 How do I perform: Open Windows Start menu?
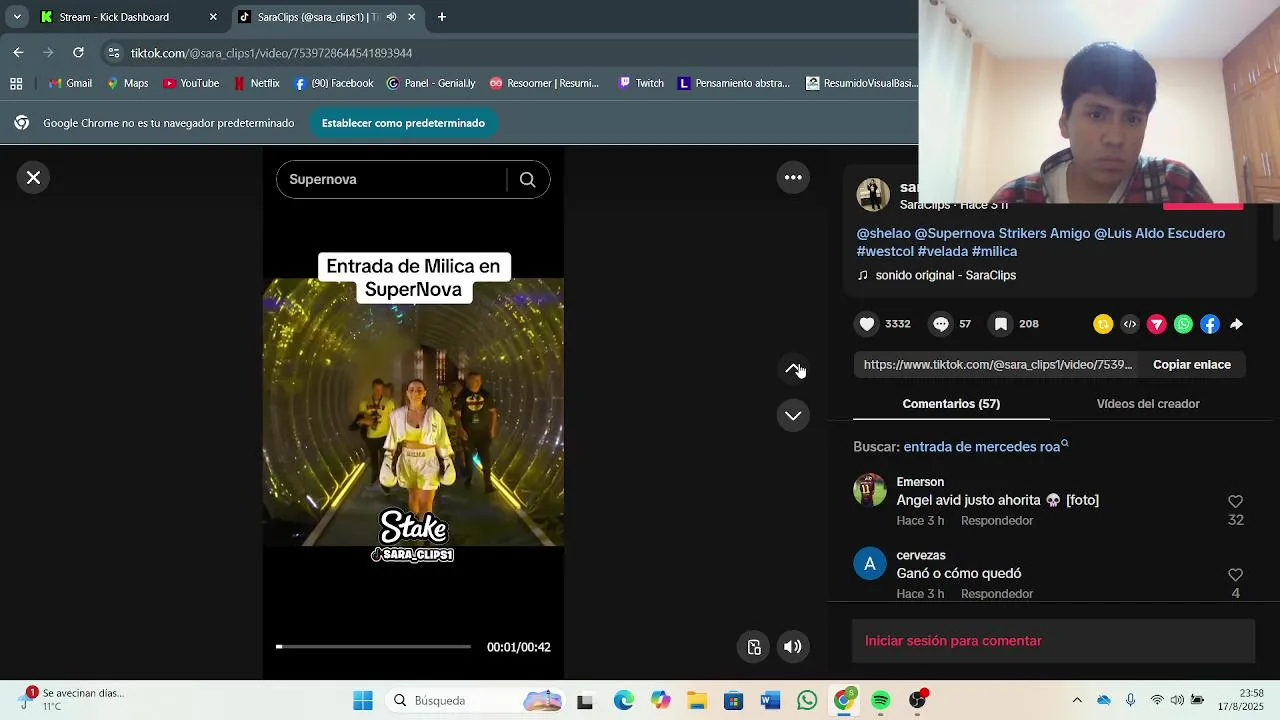(x=362, y=700)
